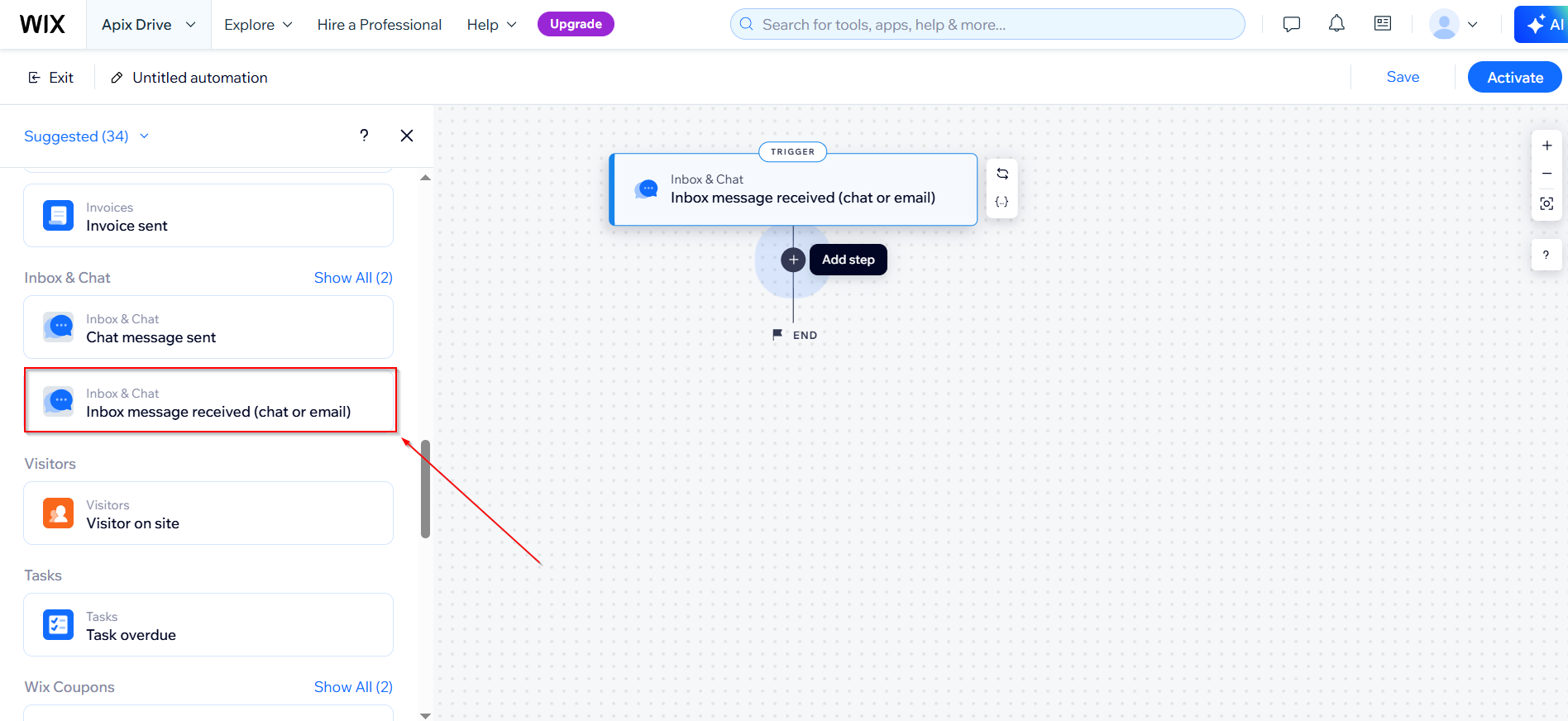Click the trigger list scroll up arrow
The height and width of the screenshot is (721, 1568).
pyautogui.click(x=425, y=178)
